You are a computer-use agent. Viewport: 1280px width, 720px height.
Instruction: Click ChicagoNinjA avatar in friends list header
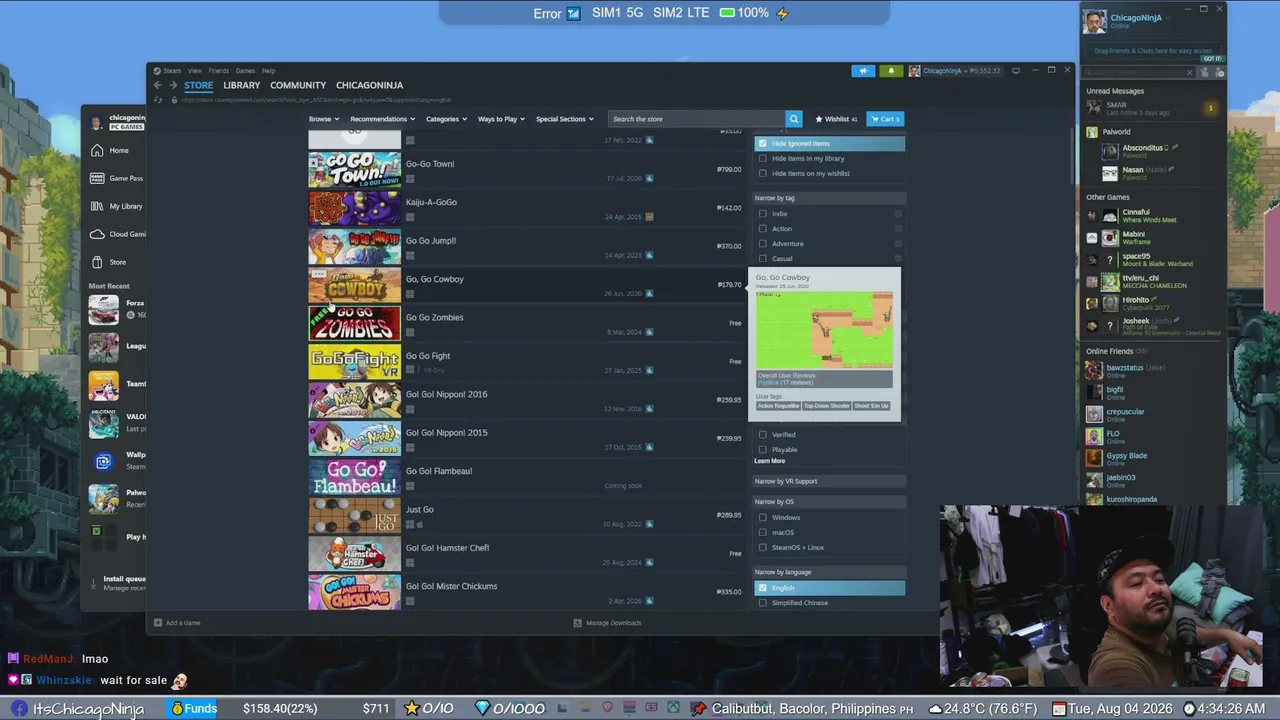point(1095,22)
